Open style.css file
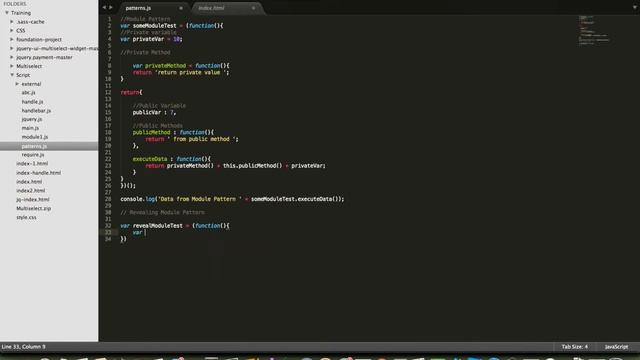 26,218
